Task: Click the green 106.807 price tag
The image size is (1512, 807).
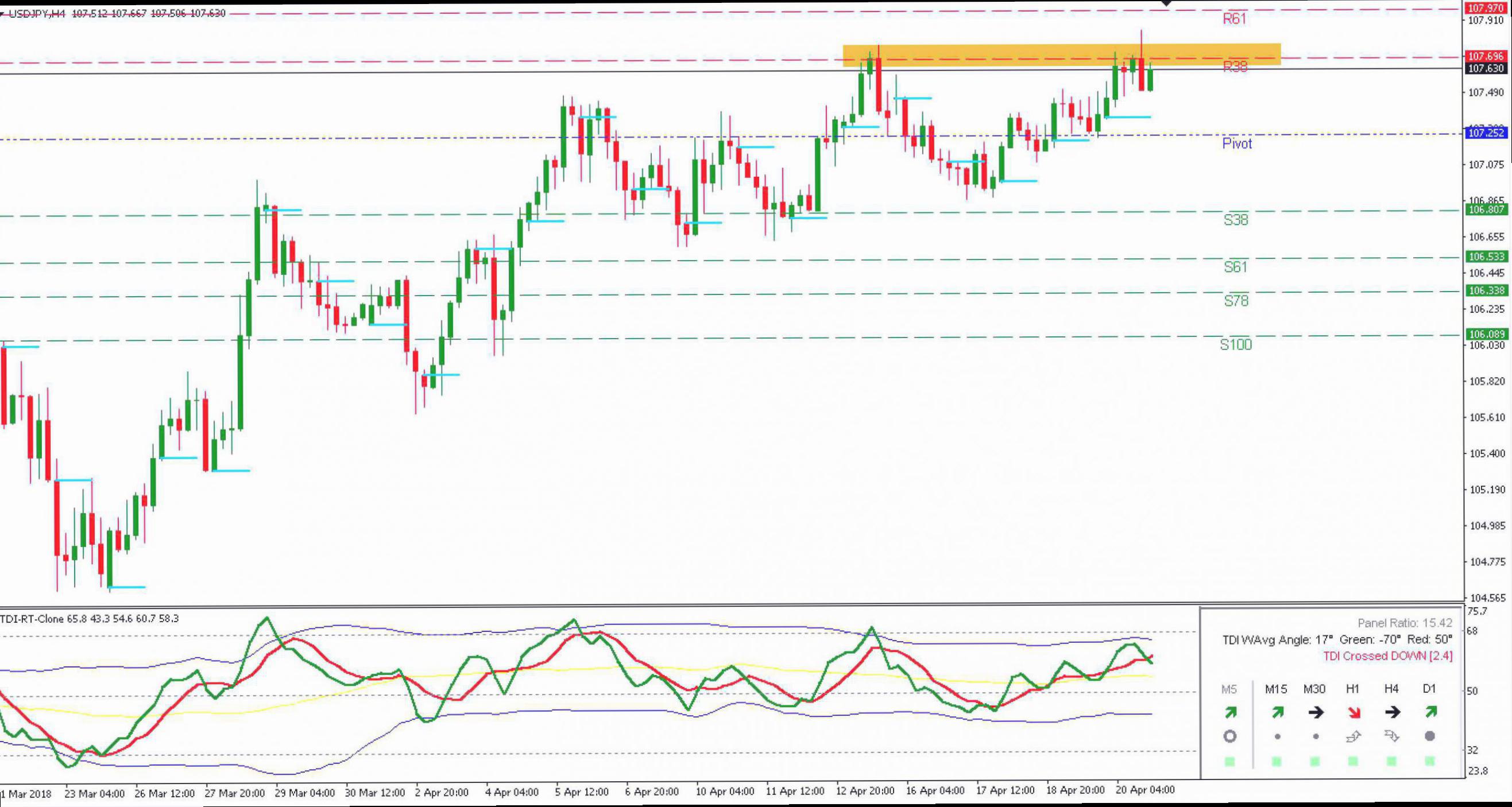Action: pos(1487,209)
